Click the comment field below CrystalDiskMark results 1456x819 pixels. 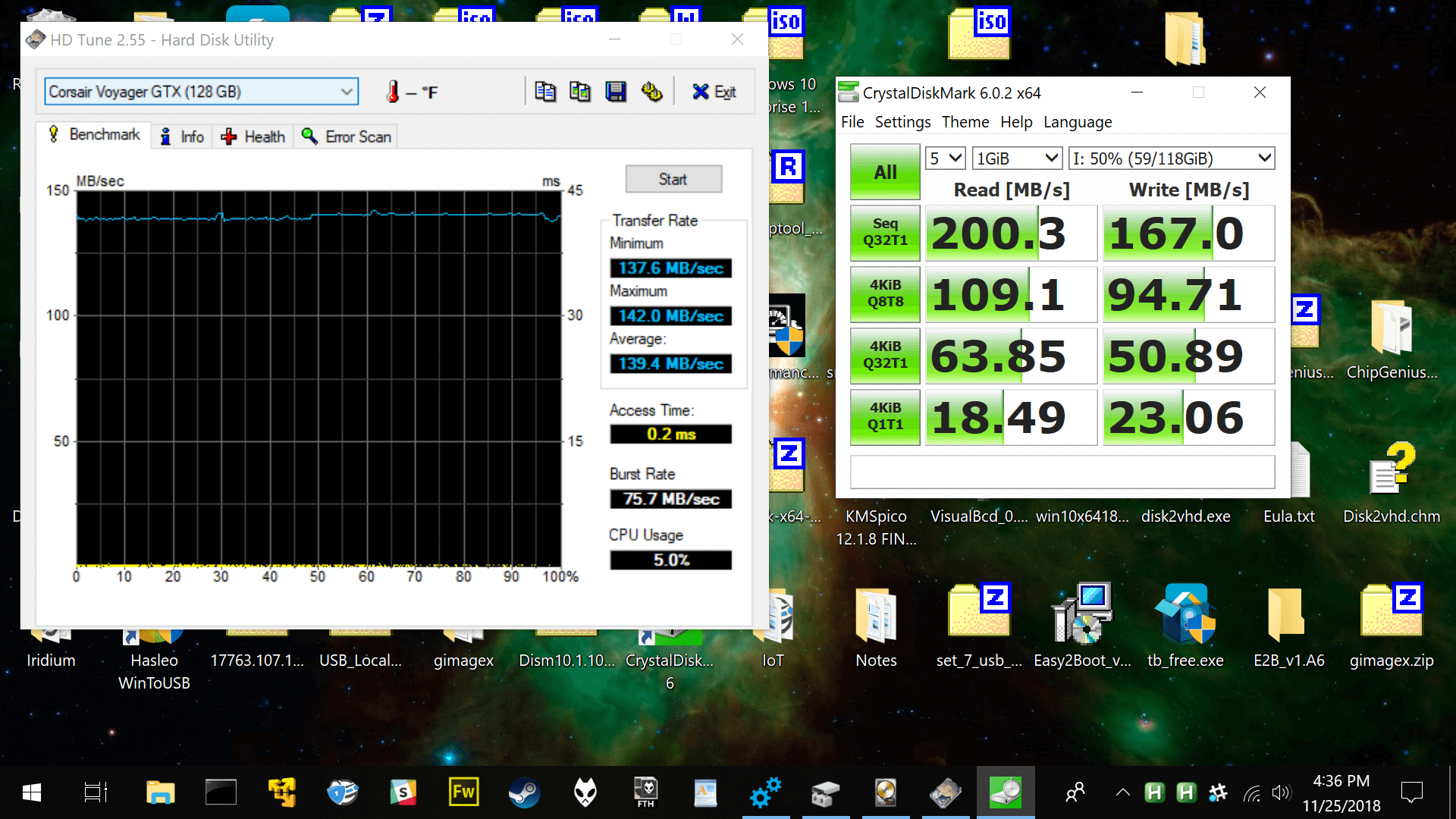pos(1062,472)
